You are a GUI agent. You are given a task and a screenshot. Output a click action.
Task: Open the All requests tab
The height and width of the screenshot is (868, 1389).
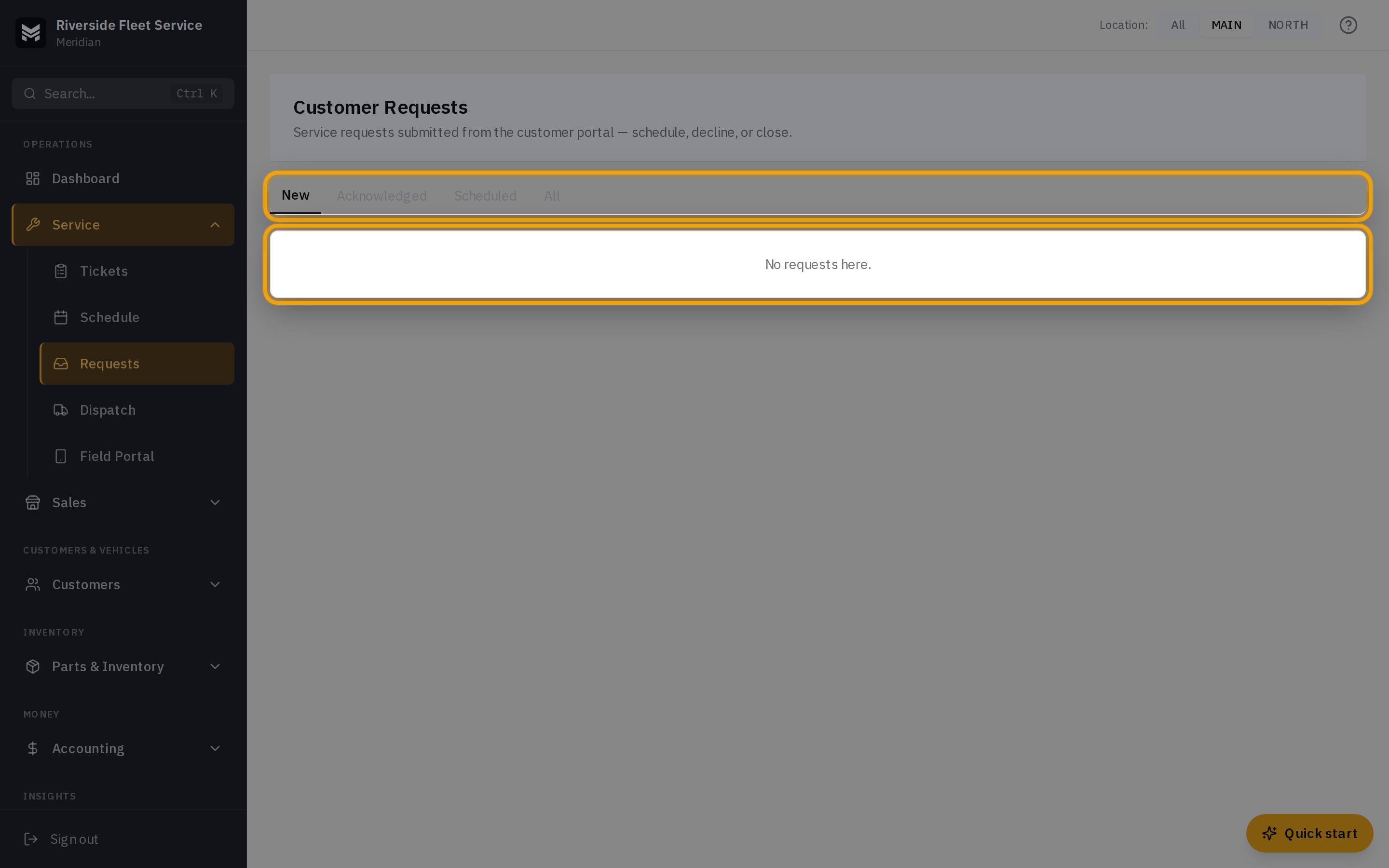tap(552, 196)
